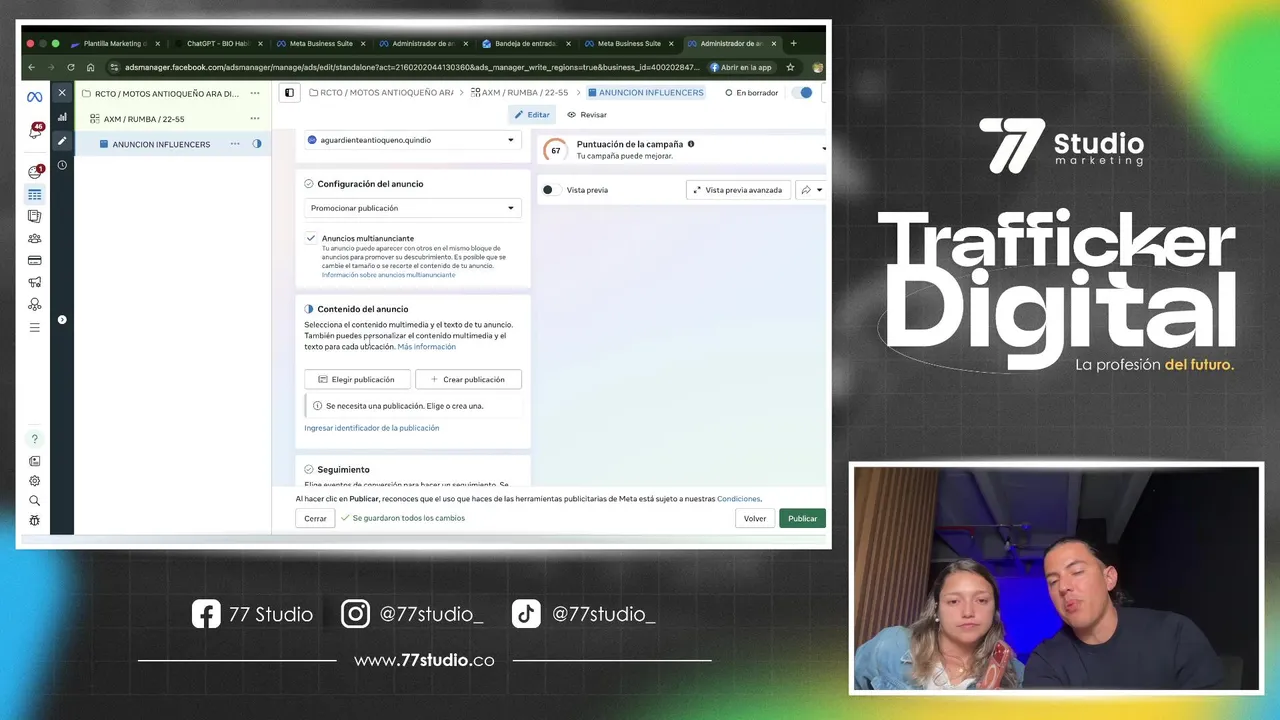The image size is (1280, 720).
Task: Bookmark page with the star icon
Action: coord(790,67)
